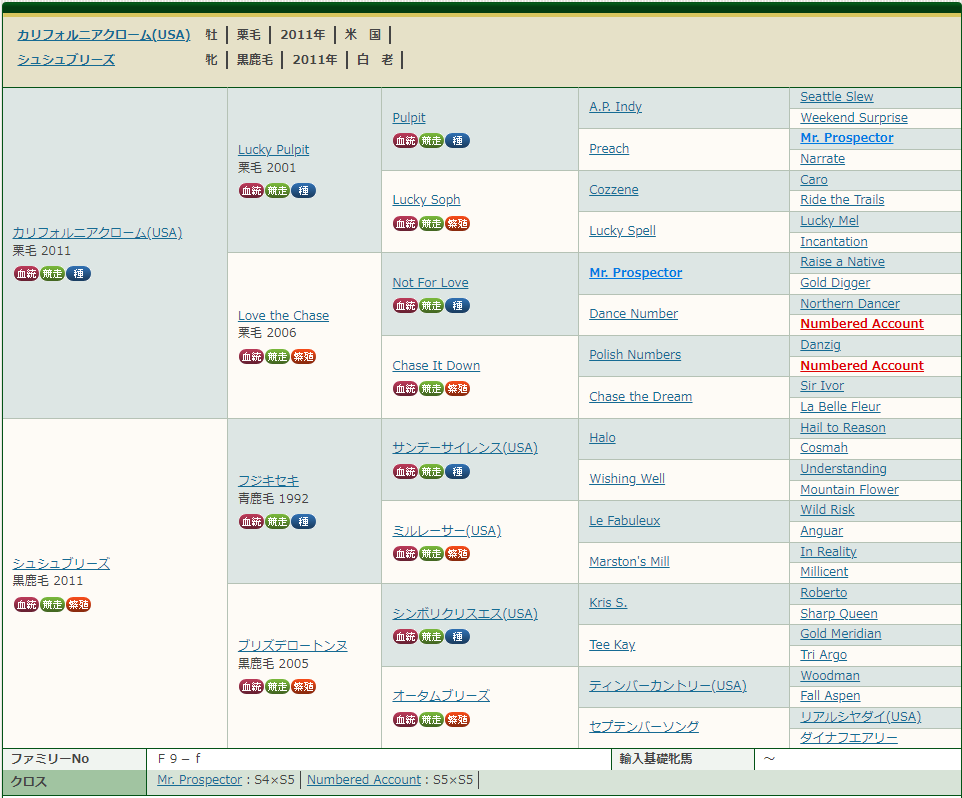The width and height of the screenshot is (962, 798).
Task: Open the 血統 badge under left カリフォルニアクローム 2011
Action: point(26,274)
